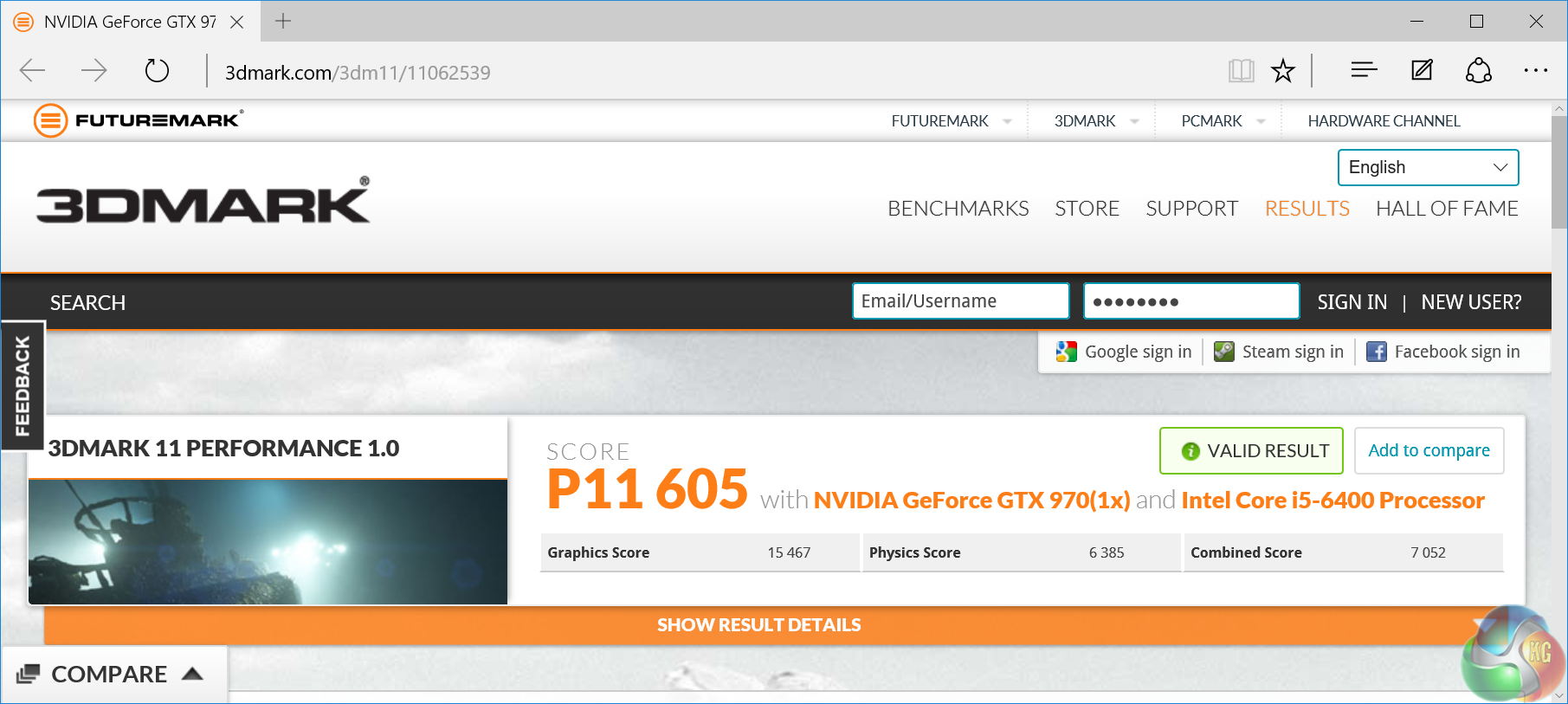Image resolution: width=1568 pixels, height=704 pixels.
Task: Open the English language dropdown
Action: tap(1429, 167)
